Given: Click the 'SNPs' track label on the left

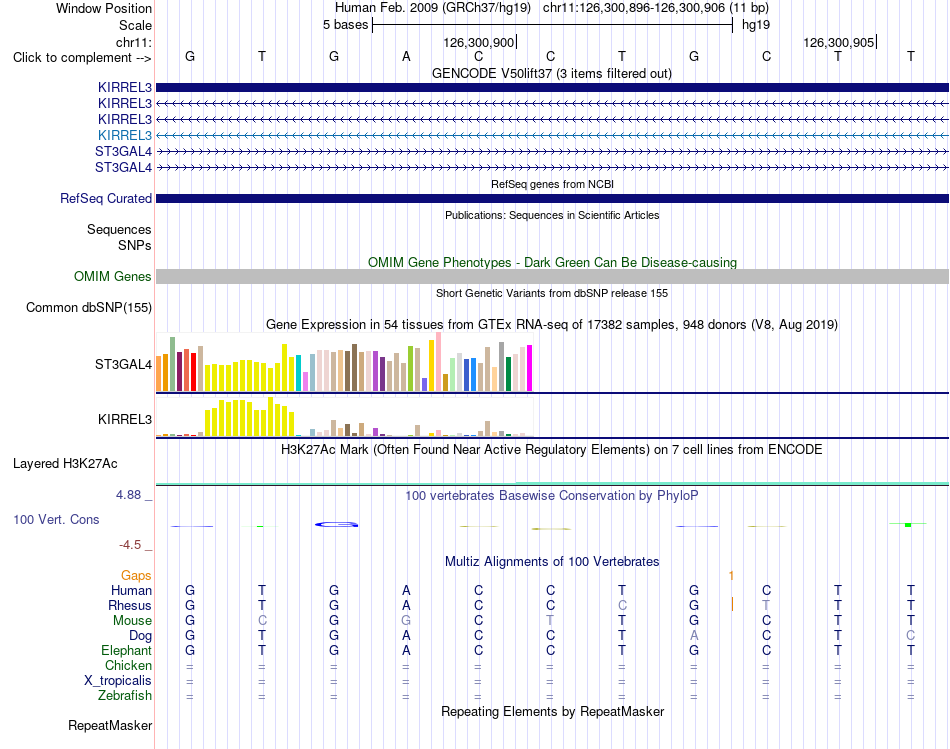Looking at the screenshot, I should 135,245.
